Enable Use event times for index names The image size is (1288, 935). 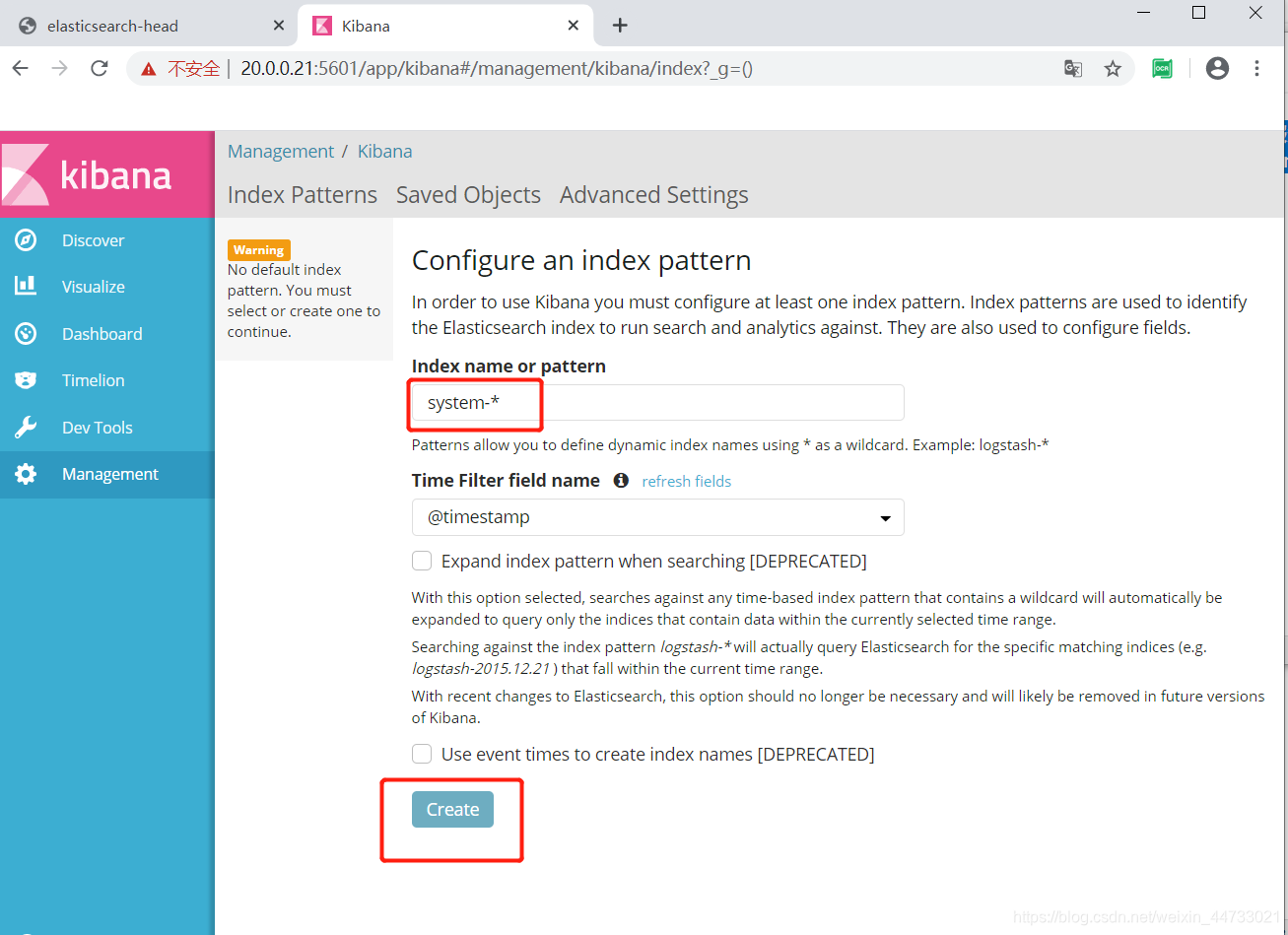pos(422,754)
